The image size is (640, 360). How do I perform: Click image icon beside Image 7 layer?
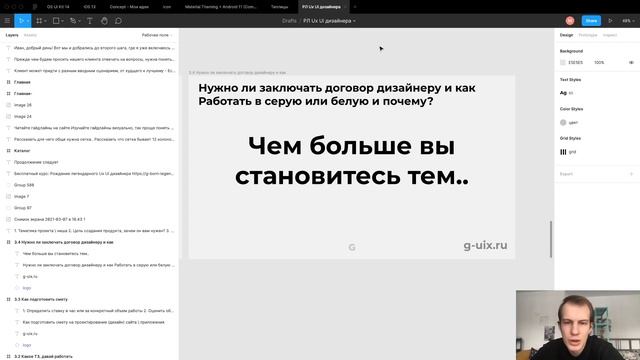click(x=8, y=196)
